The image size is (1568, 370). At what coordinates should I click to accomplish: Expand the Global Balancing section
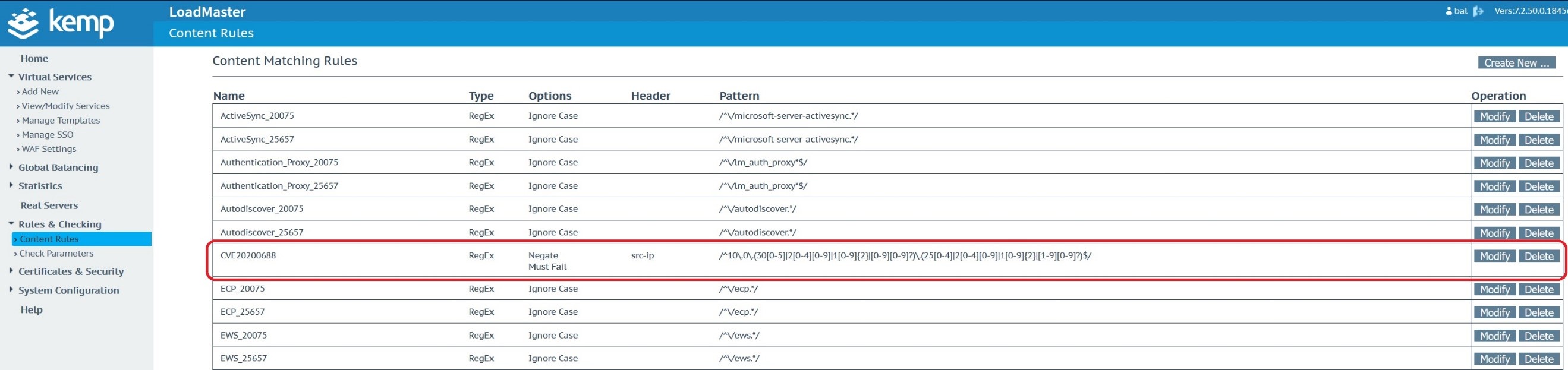[11, 167]
